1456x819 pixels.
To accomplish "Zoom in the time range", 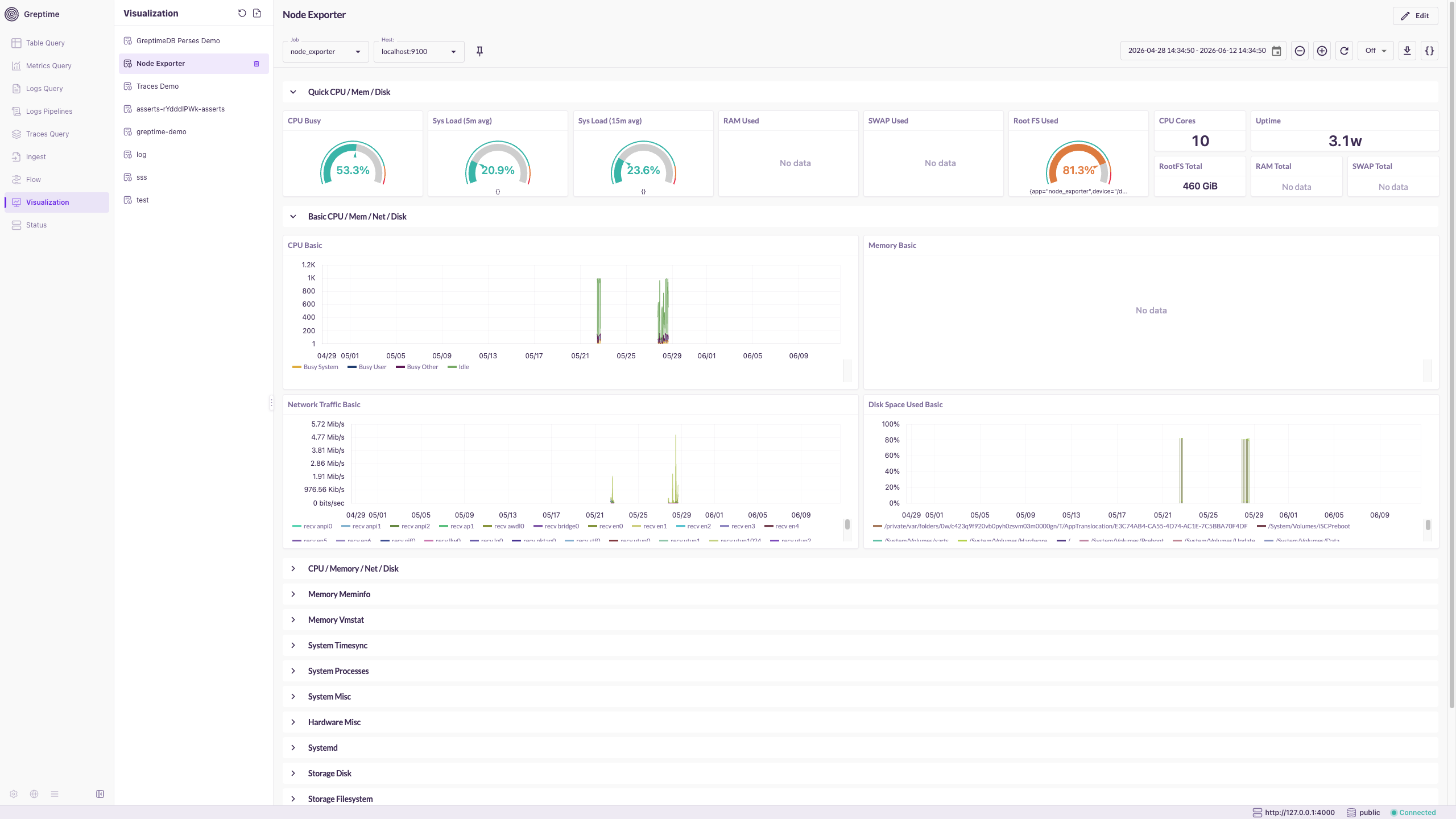I will click(1322, 51).
